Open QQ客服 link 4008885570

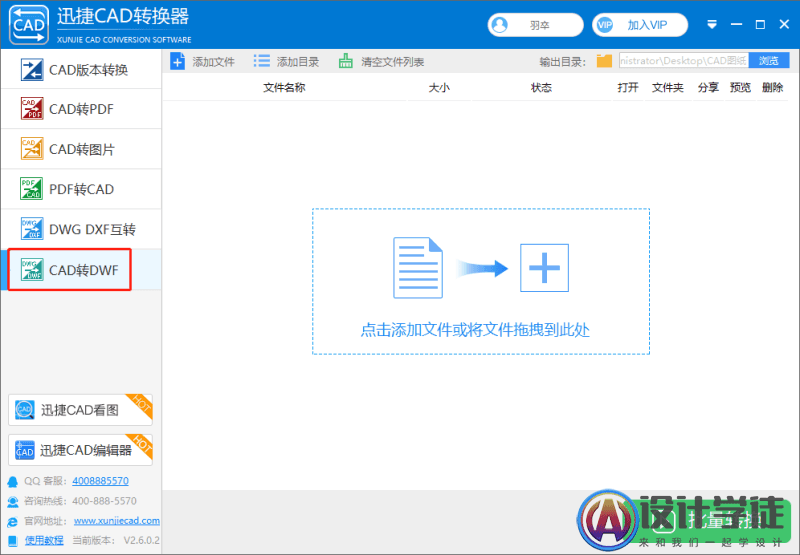(101, 481)
